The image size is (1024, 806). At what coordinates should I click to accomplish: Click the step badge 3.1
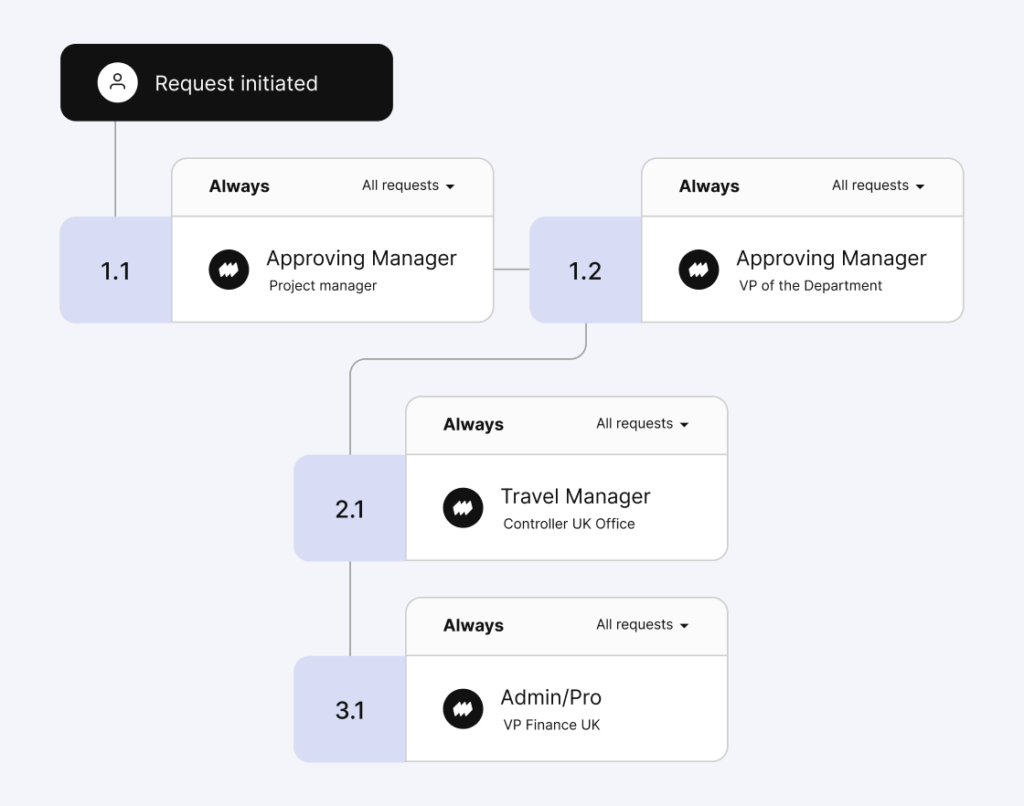349,708
